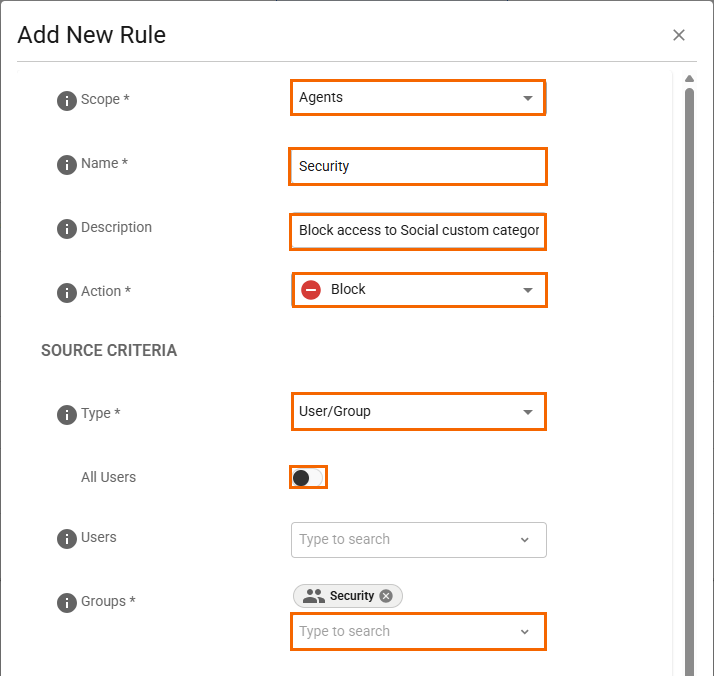The width and height of the screenshot is (714, 676).
Task: Click the Name field containing Security
Action: (x=417, y=166)
